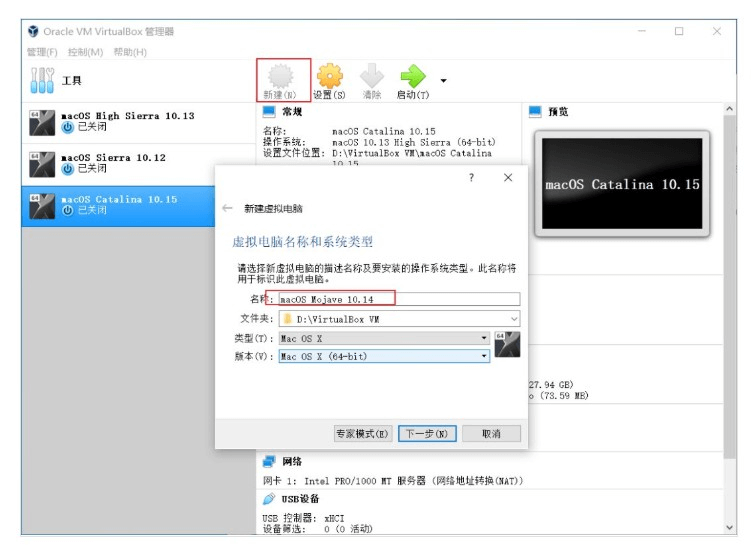Click the USB section icon

point(269,499)
